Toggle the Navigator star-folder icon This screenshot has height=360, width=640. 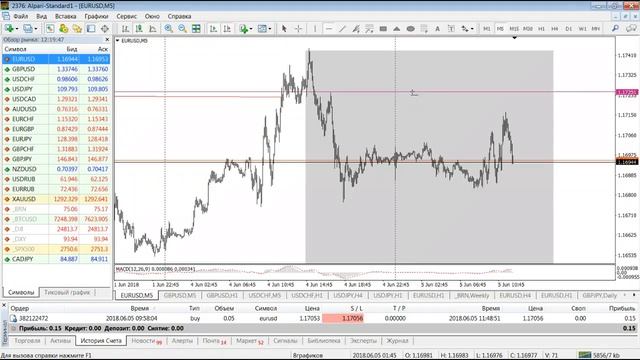click(x=77, y=29)
